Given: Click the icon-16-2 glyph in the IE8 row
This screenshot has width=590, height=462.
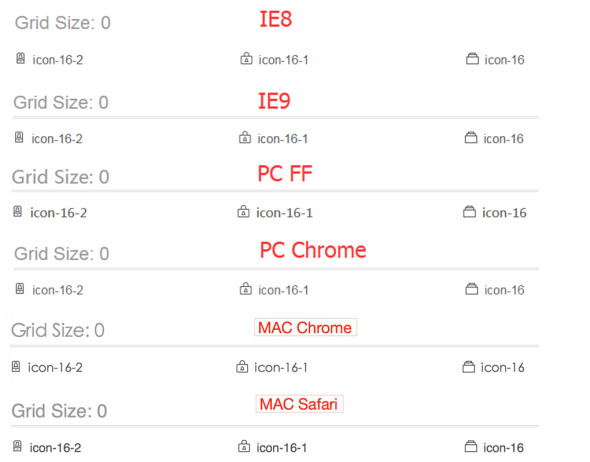Looking at the screenshot, I should [21, 59].
